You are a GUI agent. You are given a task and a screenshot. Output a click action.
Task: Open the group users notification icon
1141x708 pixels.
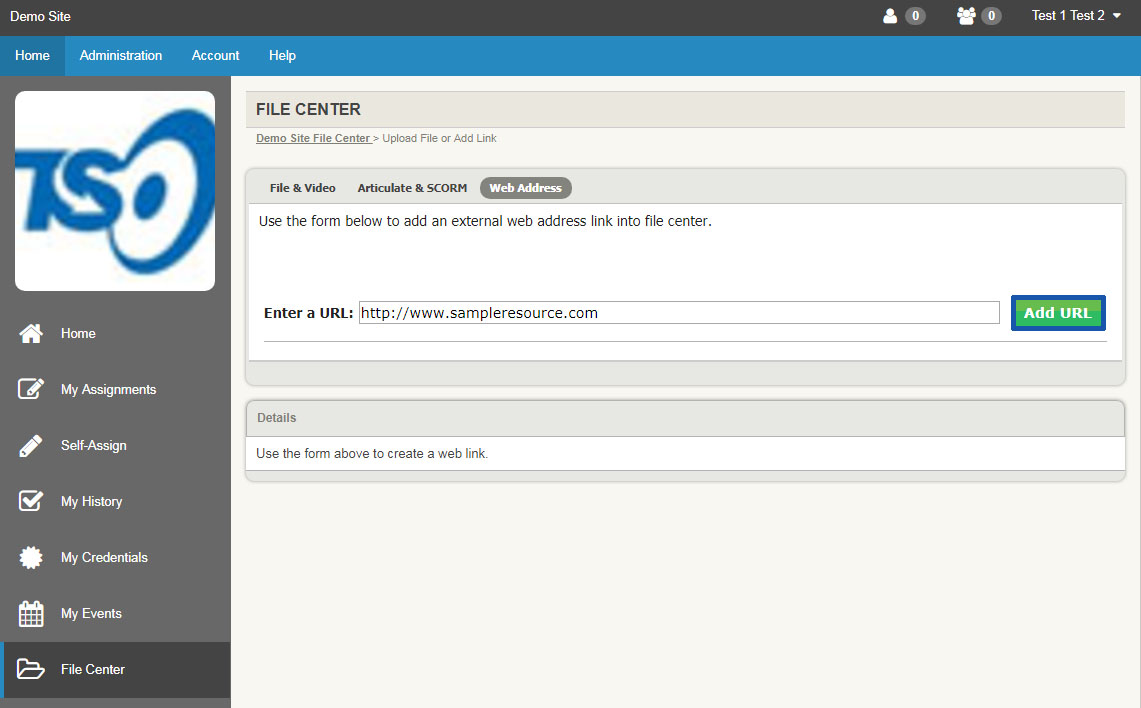click(966, 16)
